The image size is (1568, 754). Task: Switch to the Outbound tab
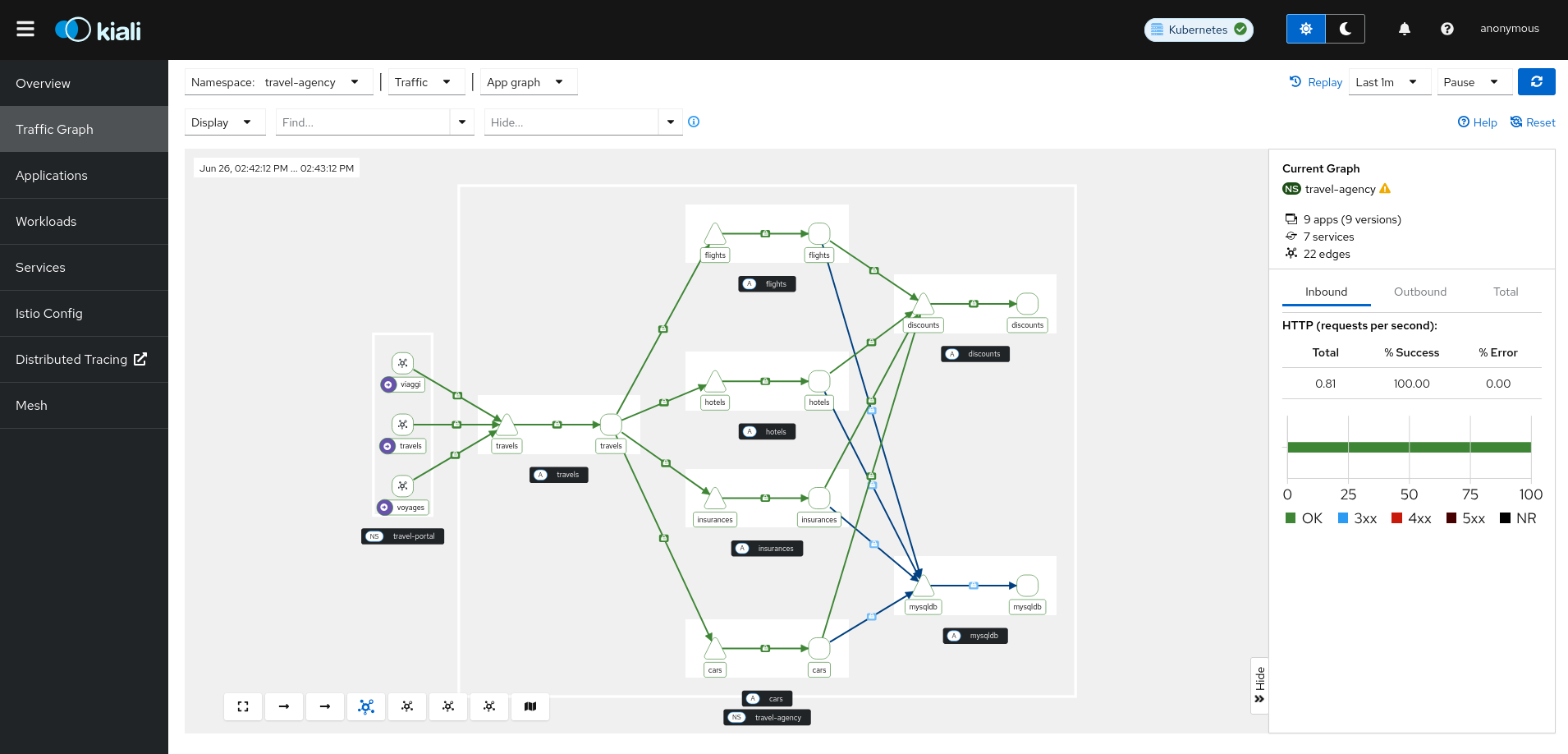click(x=1419, y=292)
